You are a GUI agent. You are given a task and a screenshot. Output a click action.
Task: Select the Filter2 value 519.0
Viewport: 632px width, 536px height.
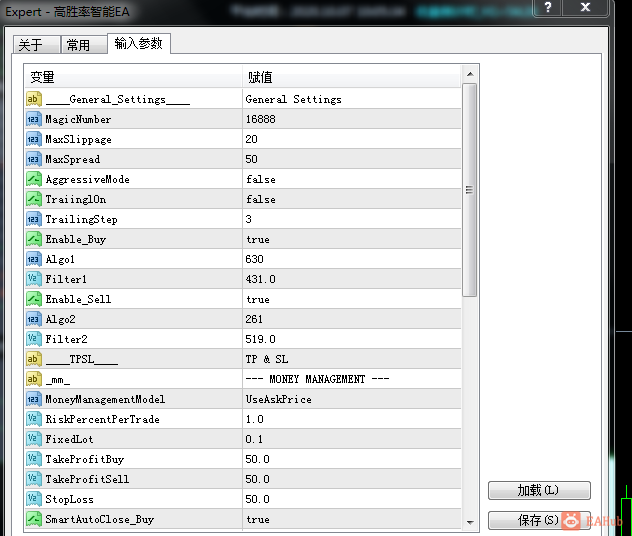click(352, 339)
